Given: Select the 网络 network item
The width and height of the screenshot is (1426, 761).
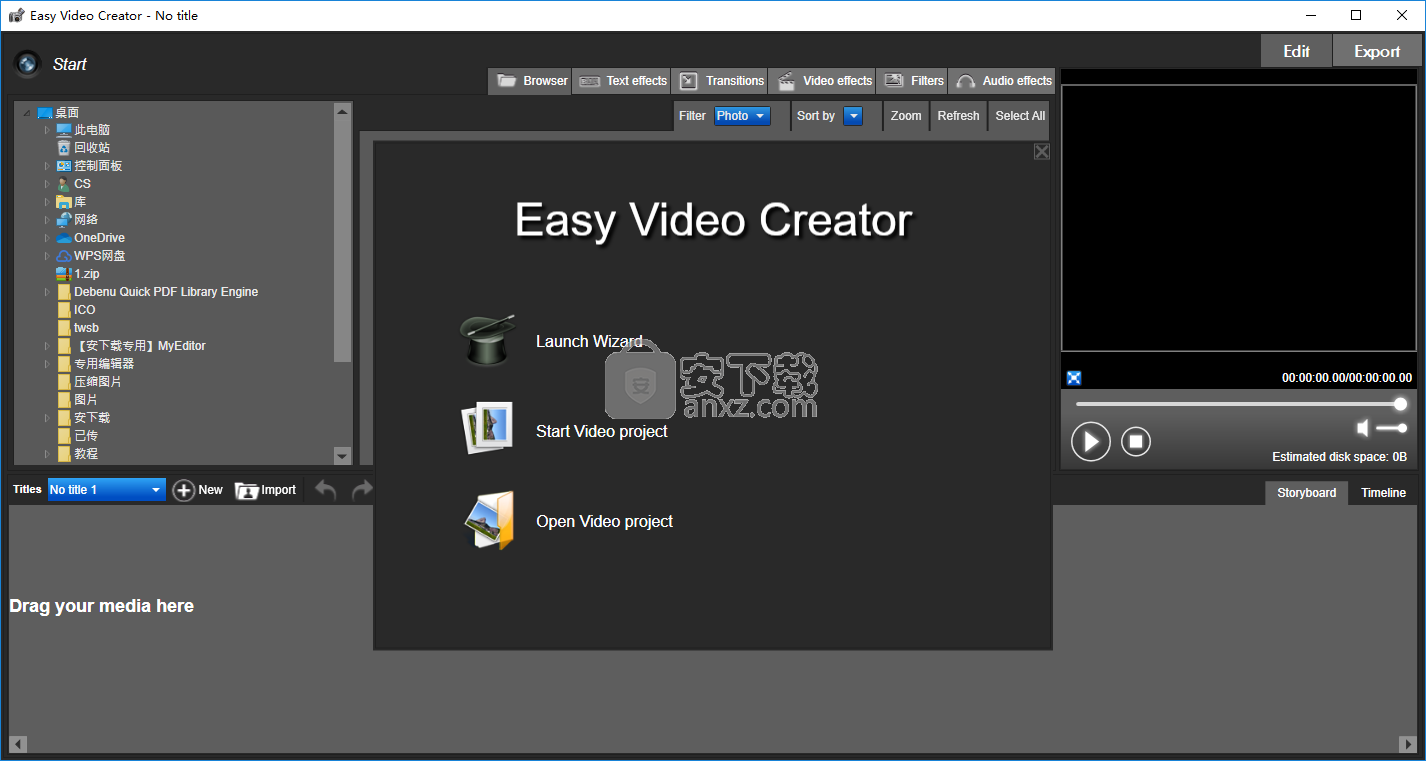Looking at the screenshot, I should tap(77, 220).
